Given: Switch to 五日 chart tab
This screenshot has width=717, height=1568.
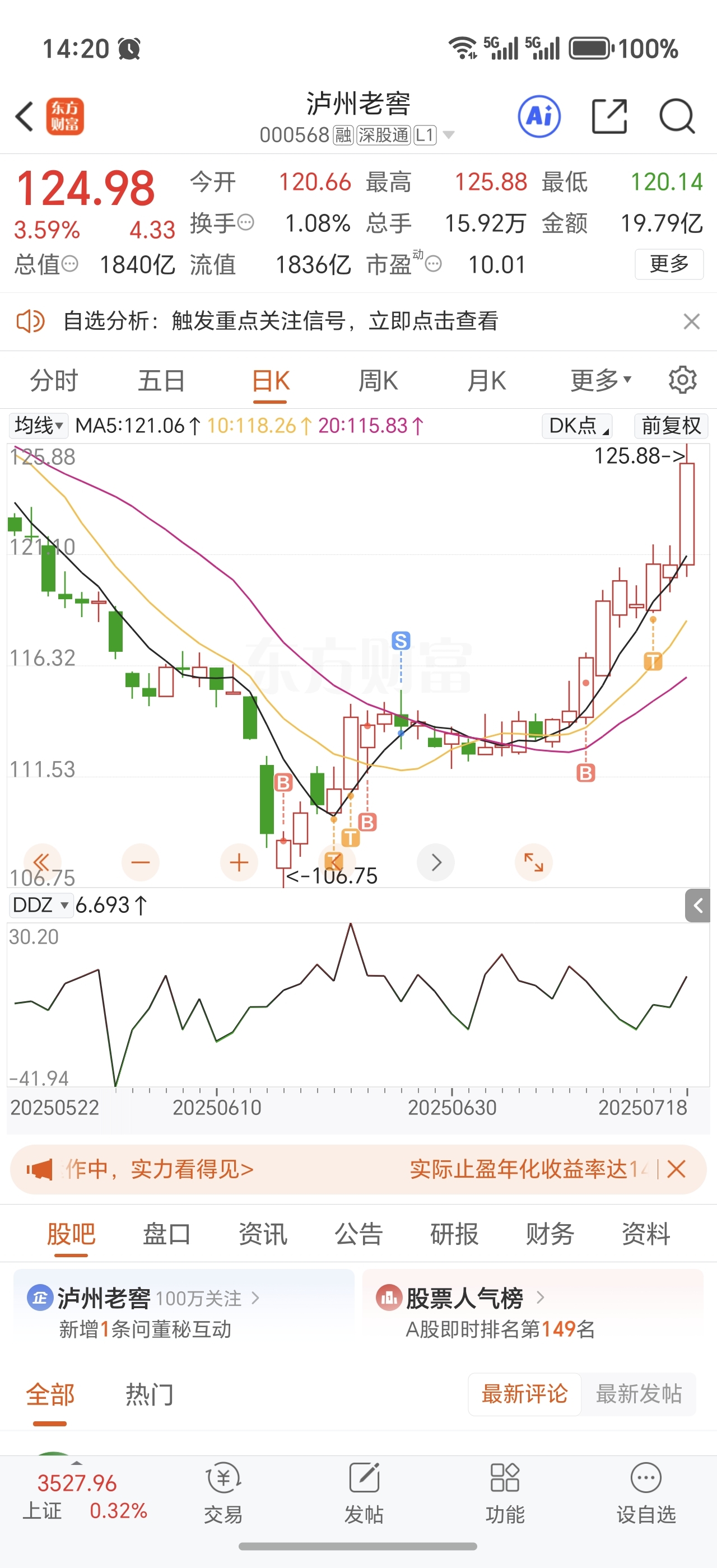Looking at the screenshot, I should pos(161,380).
